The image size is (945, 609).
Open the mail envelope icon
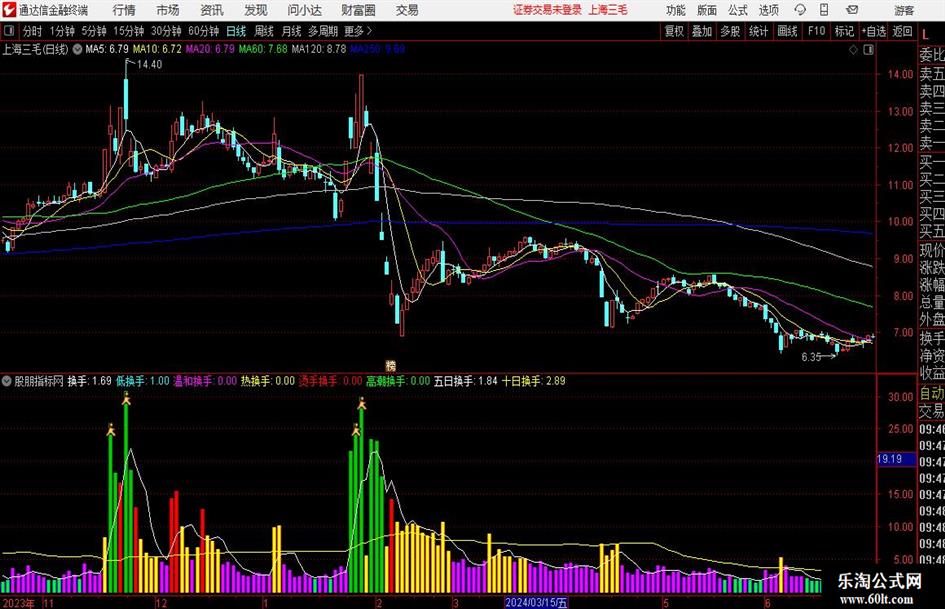pos(852,10)
